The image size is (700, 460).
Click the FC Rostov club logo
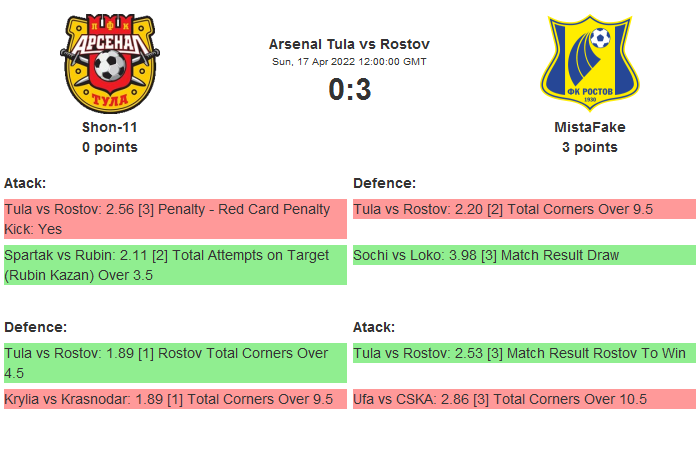(590, 63)
